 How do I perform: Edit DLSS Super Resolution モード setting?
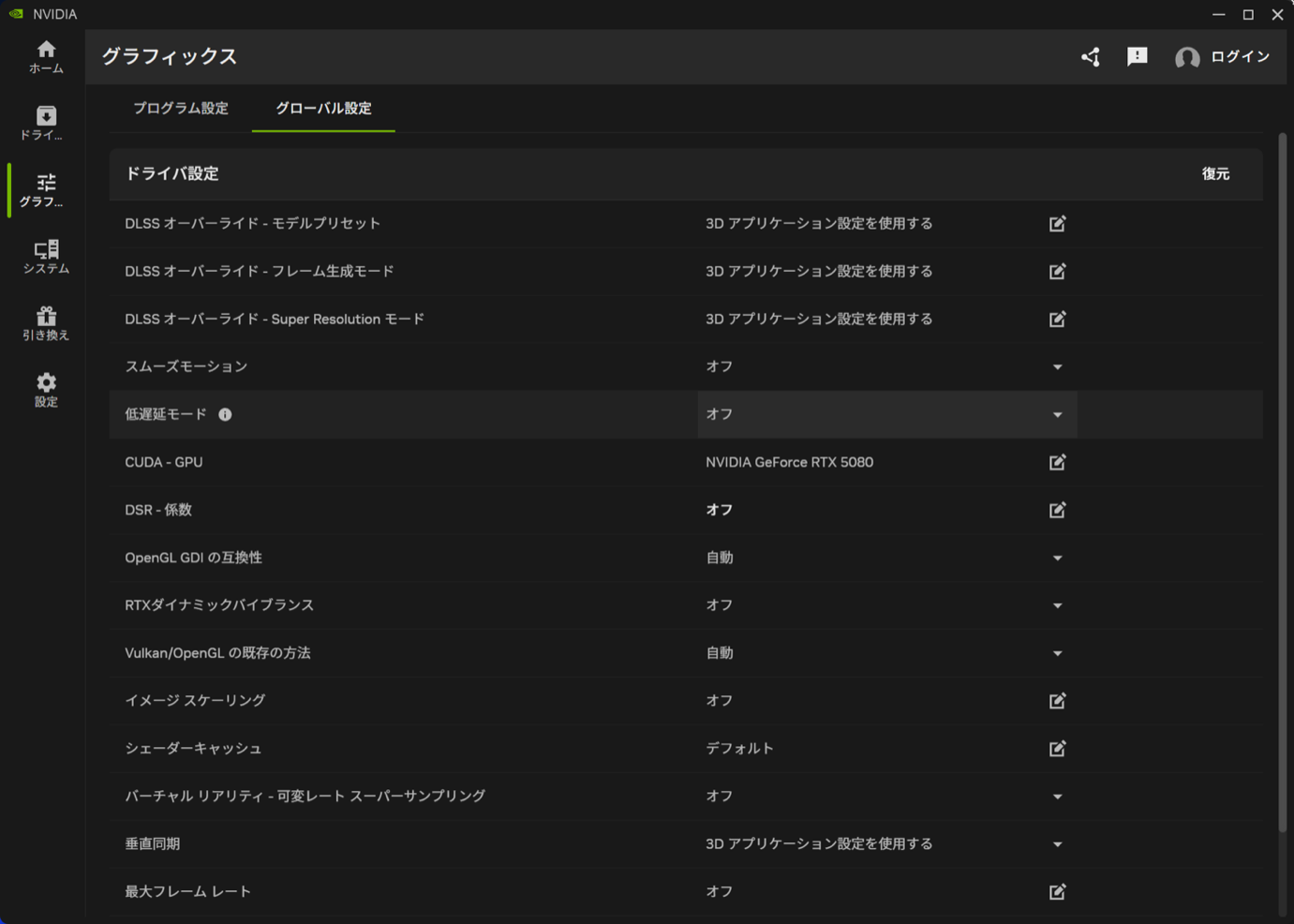pos(1057,320)
